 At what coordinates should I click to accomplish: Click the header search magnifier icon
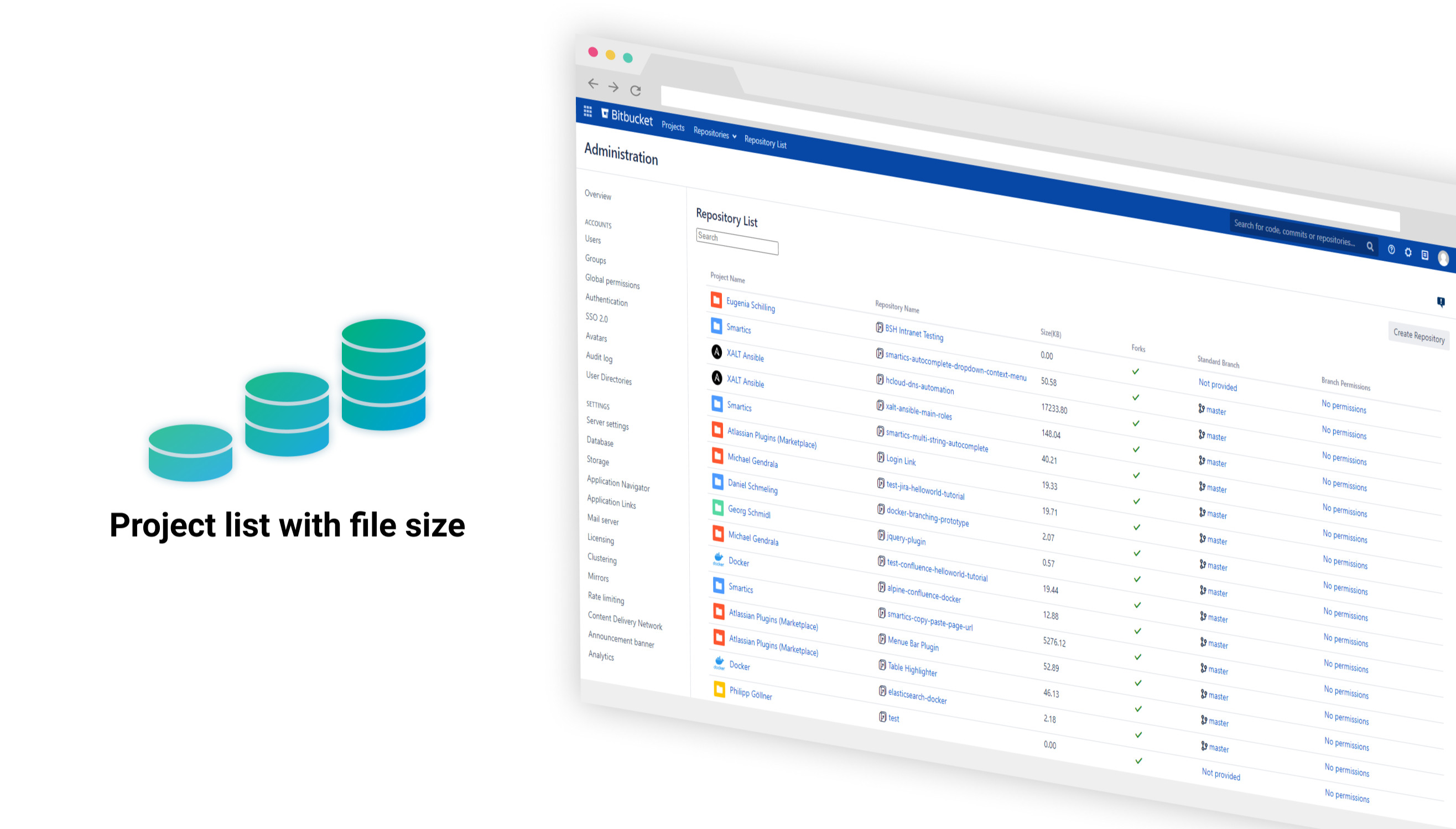(x=1370, y=246)
